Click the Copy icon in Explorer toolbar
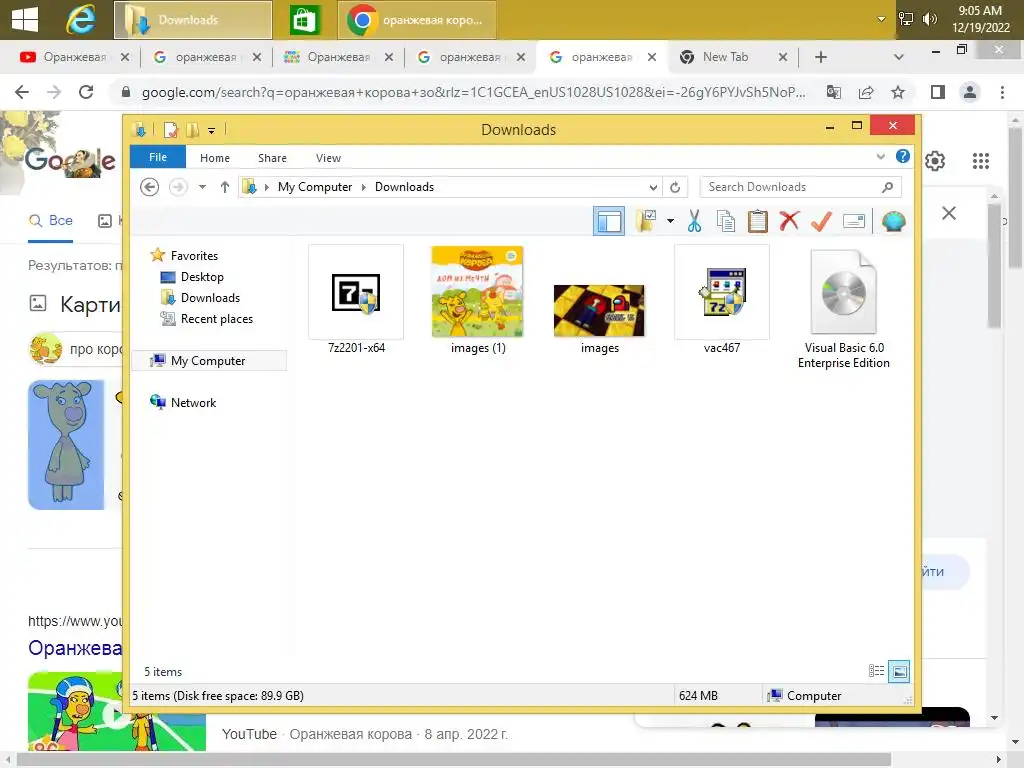Viewport: 1024px width, 768px height. pyautogui.click(x=726, y=221)
